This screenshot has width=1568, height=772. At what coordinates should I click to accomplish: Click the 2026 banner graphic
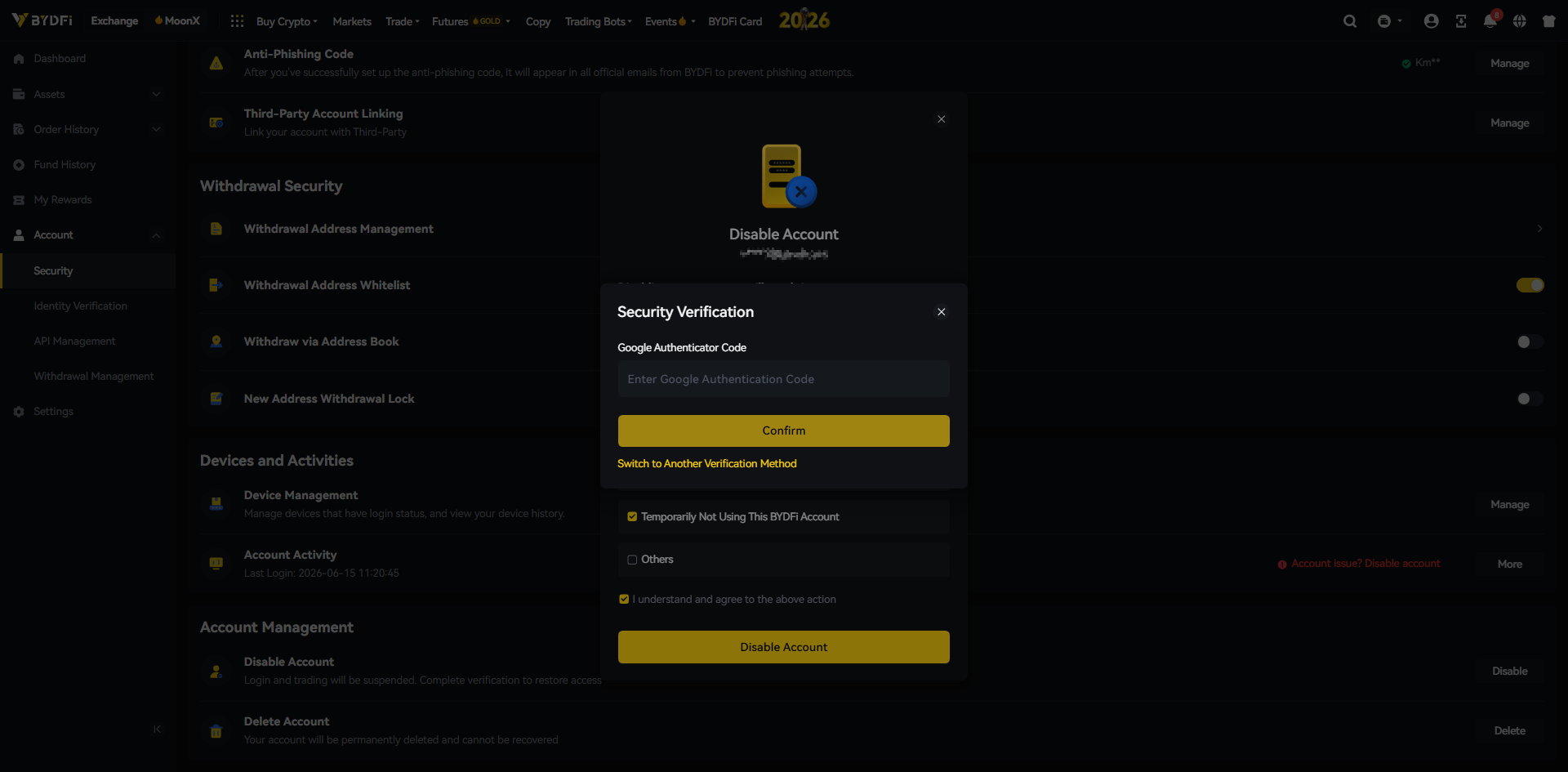[x=804, y=20]
